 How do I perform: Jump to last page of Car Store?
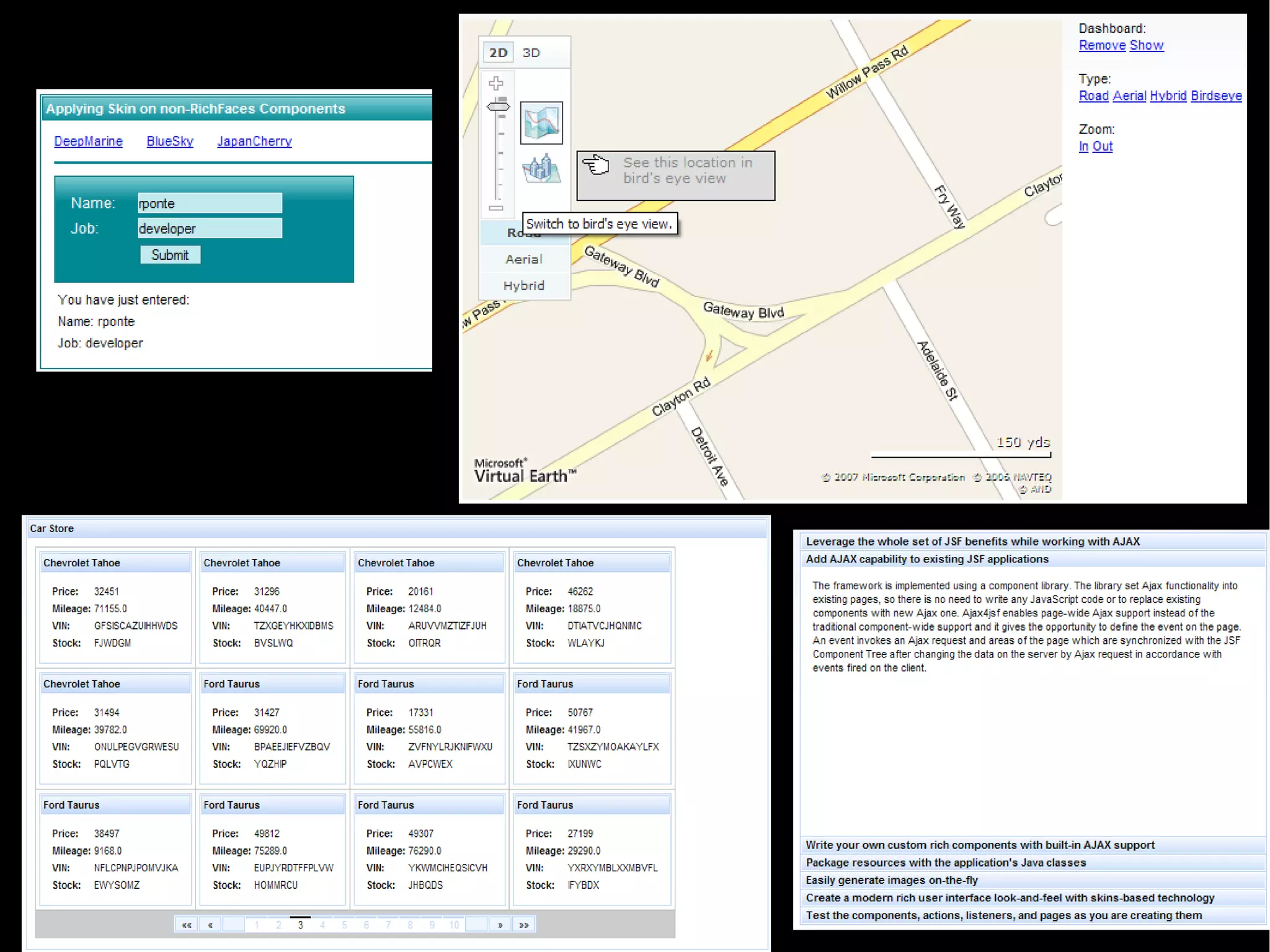523,925
